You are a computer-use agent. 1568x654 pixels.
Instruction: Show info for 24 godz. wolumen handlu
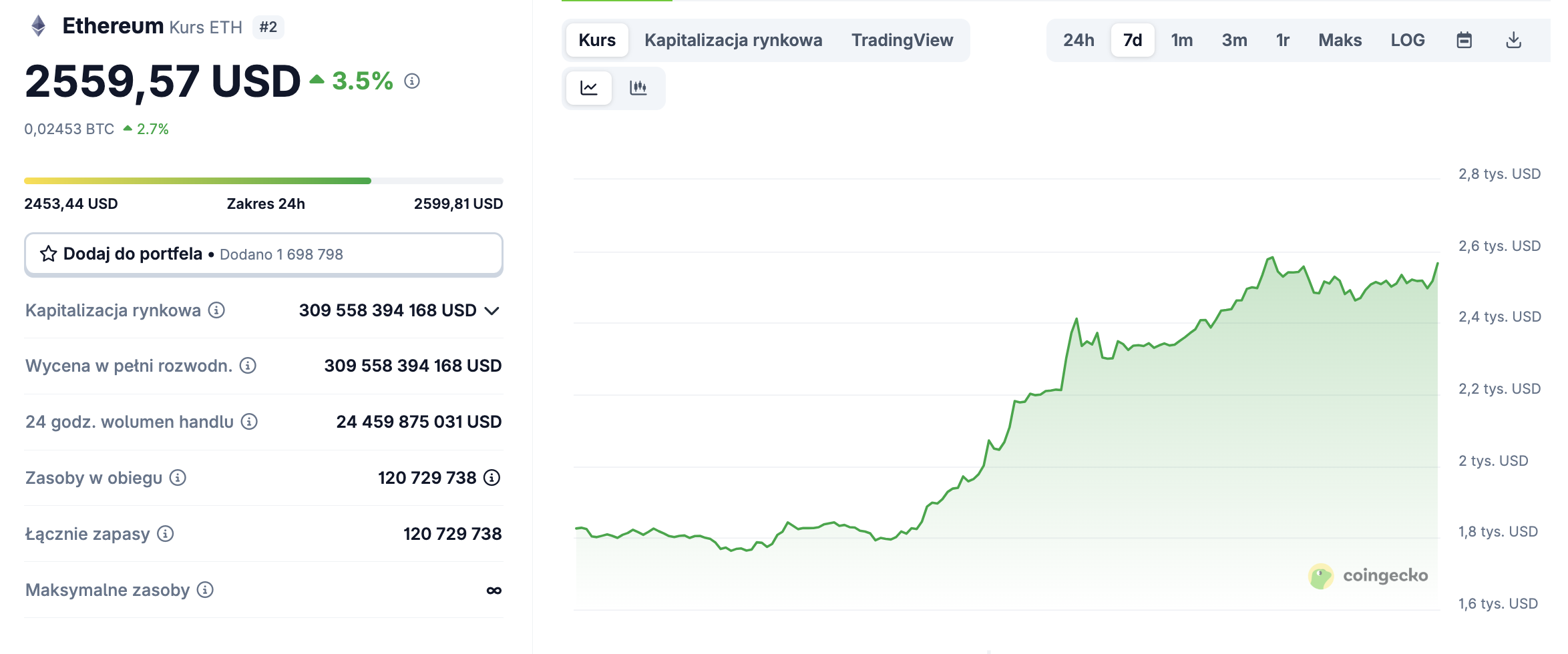coord(249,422)
